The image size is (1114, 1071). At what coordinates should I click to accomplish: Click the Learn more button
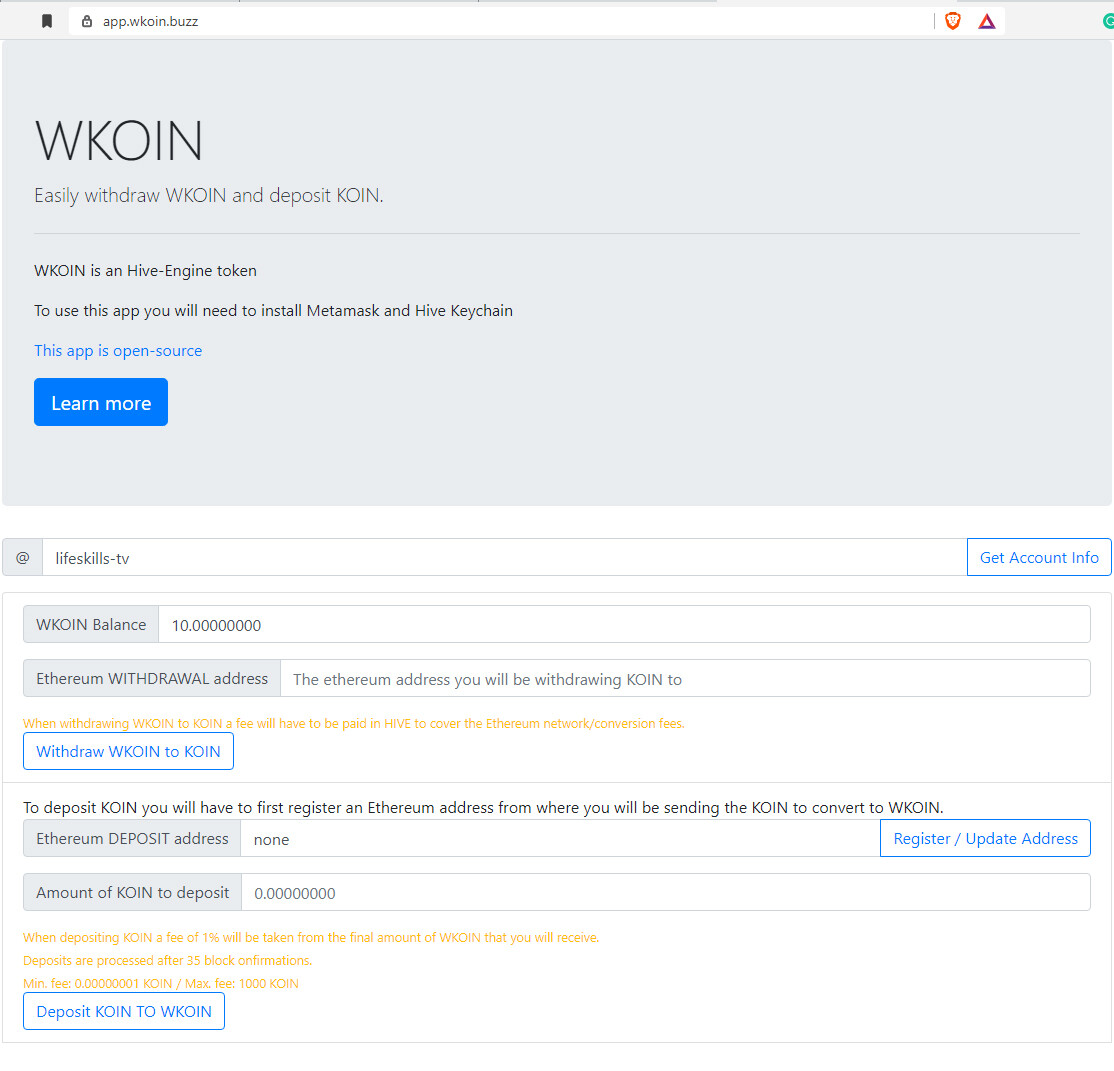101,402
